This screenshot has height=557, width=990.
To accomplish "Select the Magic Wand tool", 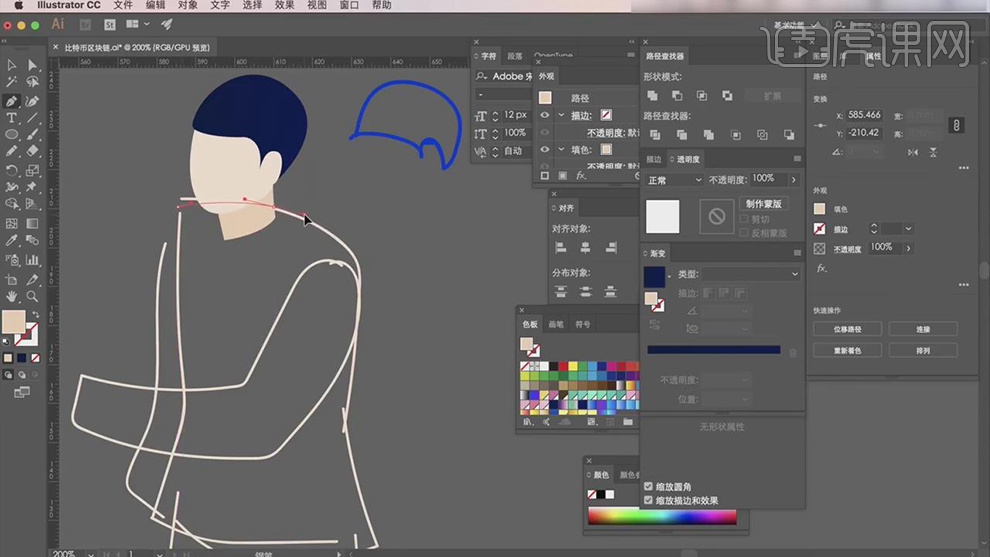I will tap(11, 82).
